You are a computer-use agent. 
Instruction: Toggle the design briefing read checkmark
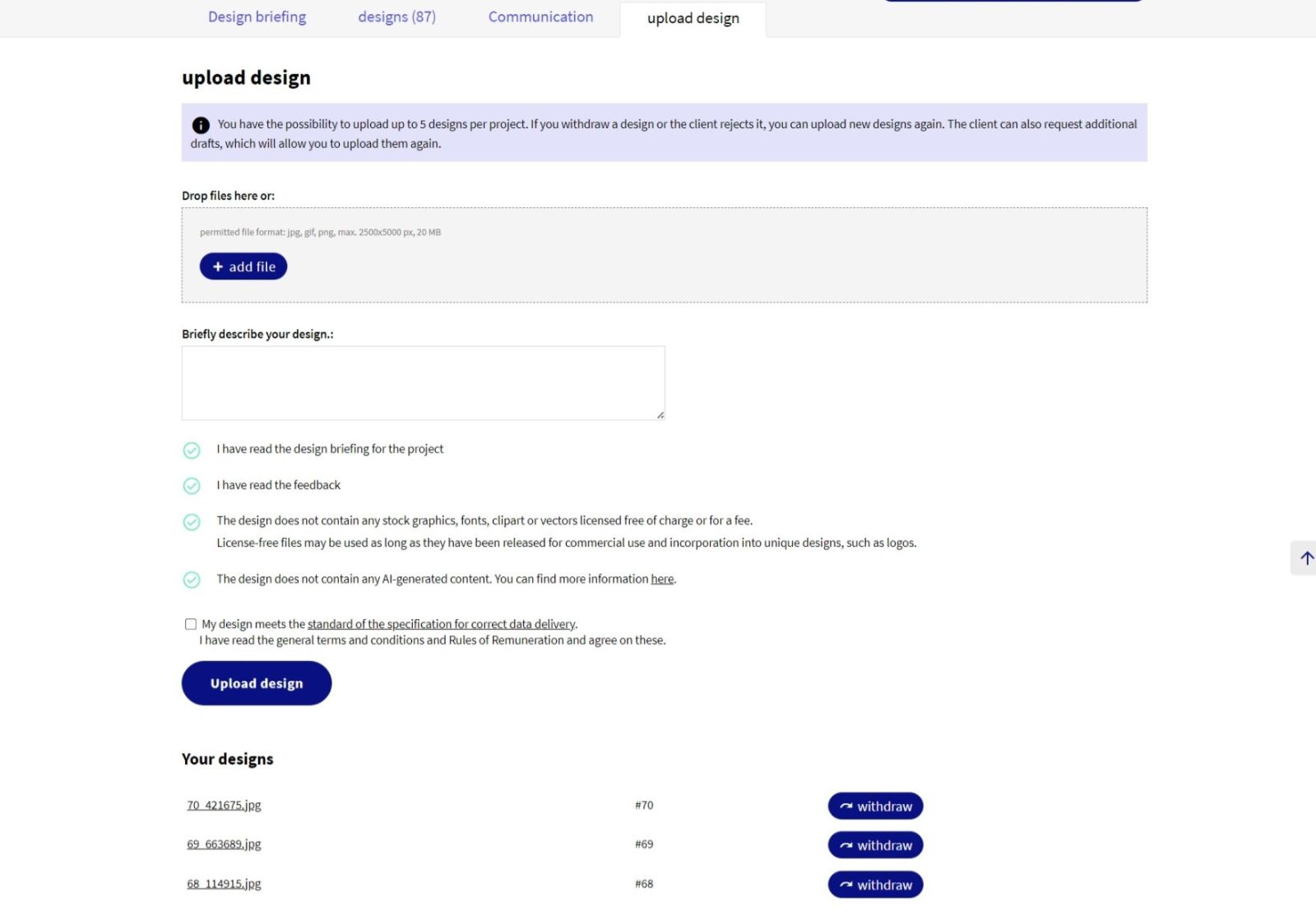(x=192, y=450)
